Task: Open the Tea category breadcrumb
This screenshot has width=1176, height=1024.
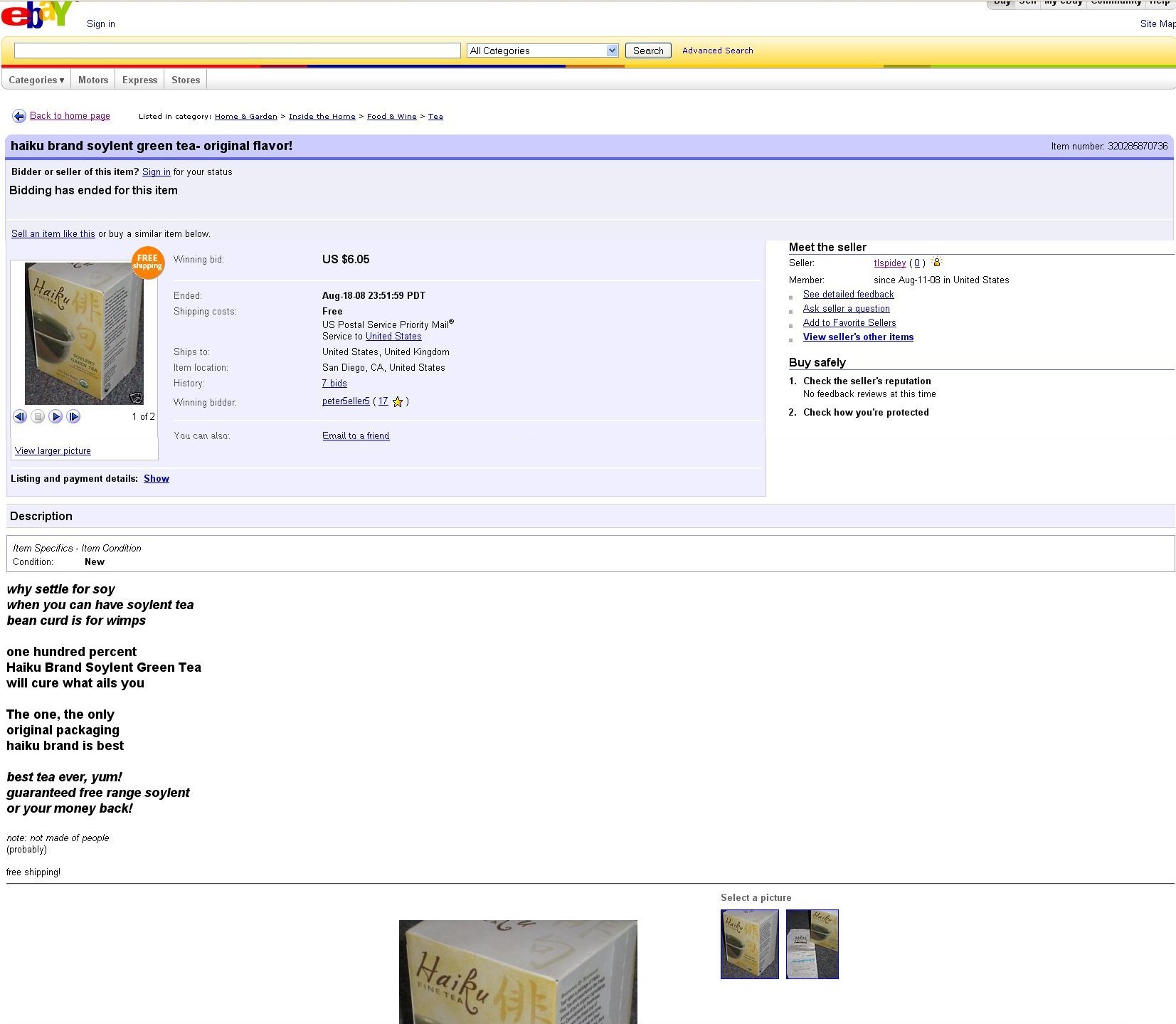Action: tap(435, 116)
